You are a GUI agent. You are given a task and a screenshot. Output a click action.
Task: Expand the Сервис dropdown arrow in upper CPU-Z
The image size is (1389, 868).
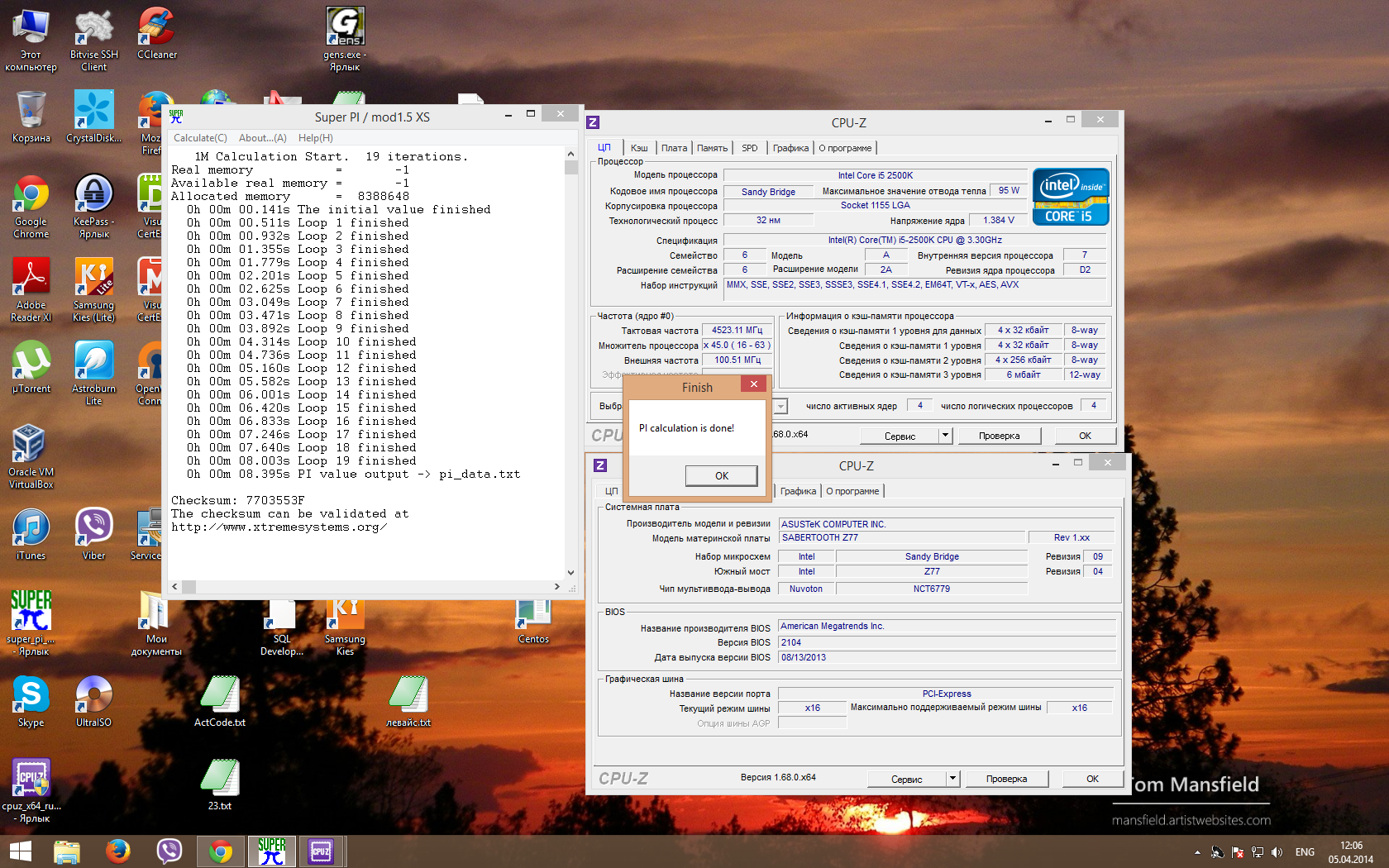click(945, 436)
